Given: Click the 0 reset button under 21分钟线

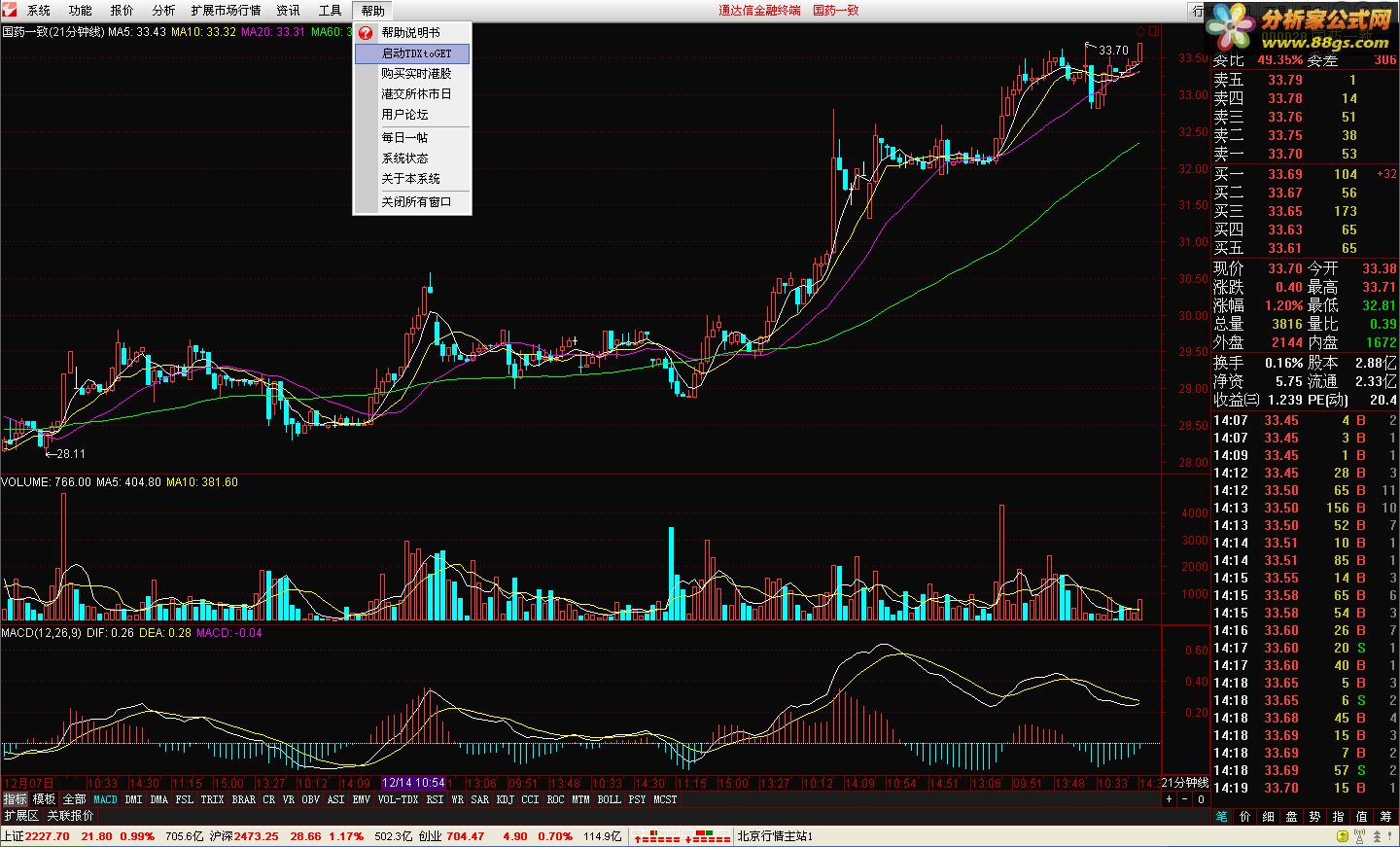Looking at the screenshot, I should 1201,799.
